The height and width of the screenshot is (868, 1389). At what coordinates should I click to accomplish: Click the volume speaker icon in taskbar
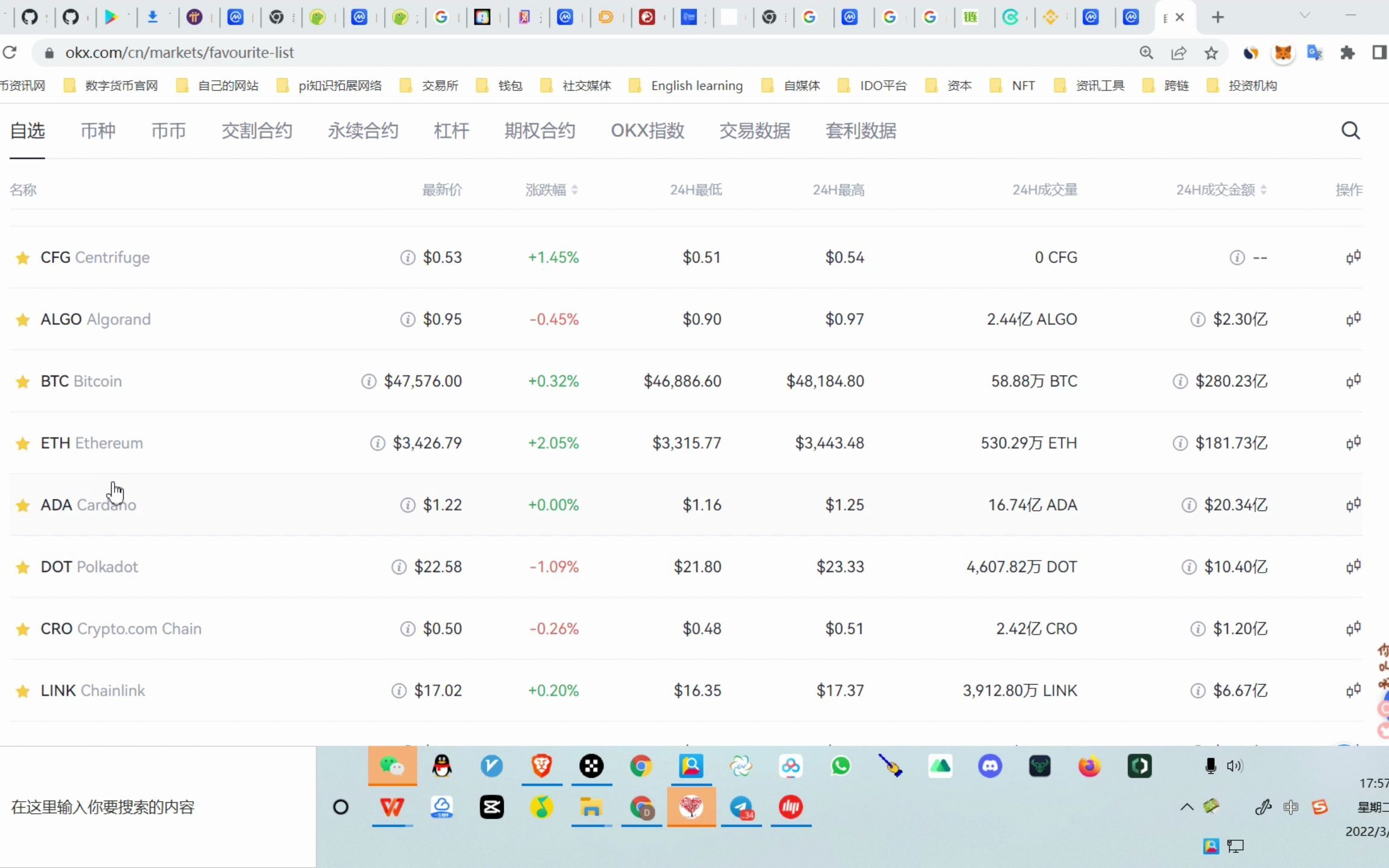(x=1234, y=766)
